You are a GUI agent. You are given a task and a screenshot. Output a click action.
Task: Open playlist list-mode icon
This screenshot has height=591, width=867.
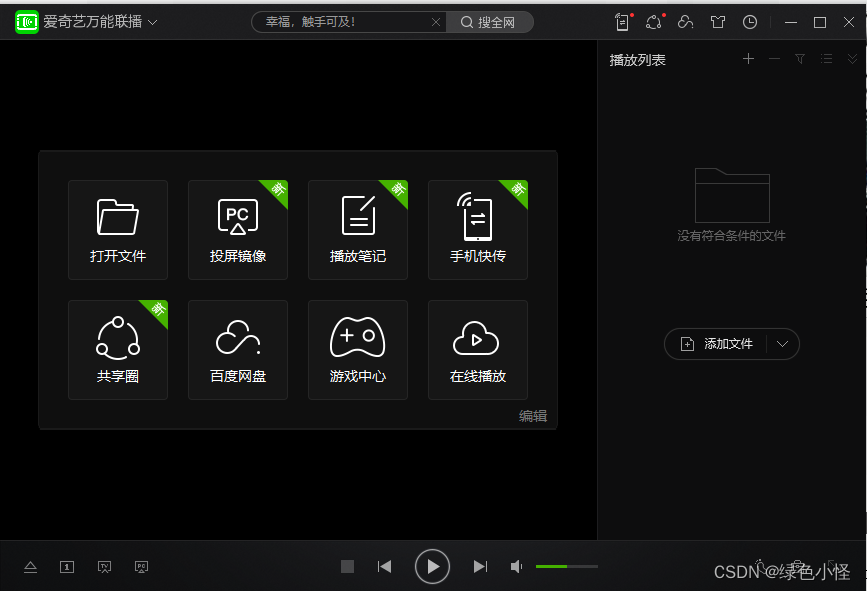pos(826,59)
